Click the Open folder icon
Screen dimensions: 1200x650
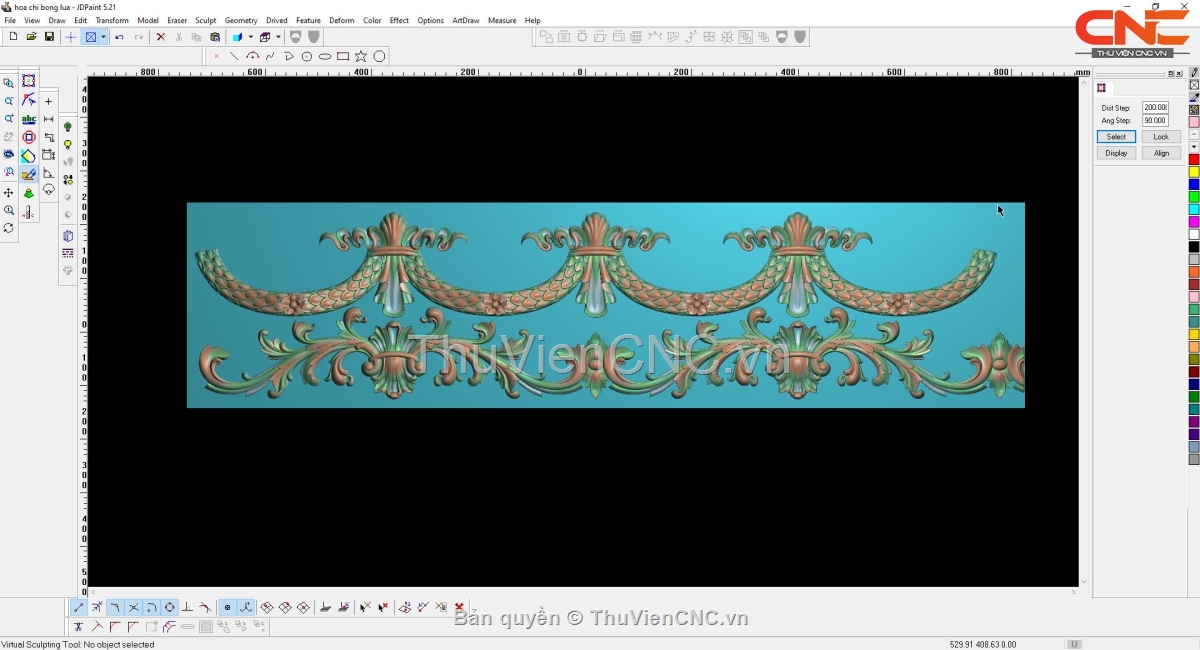[31, 37]
